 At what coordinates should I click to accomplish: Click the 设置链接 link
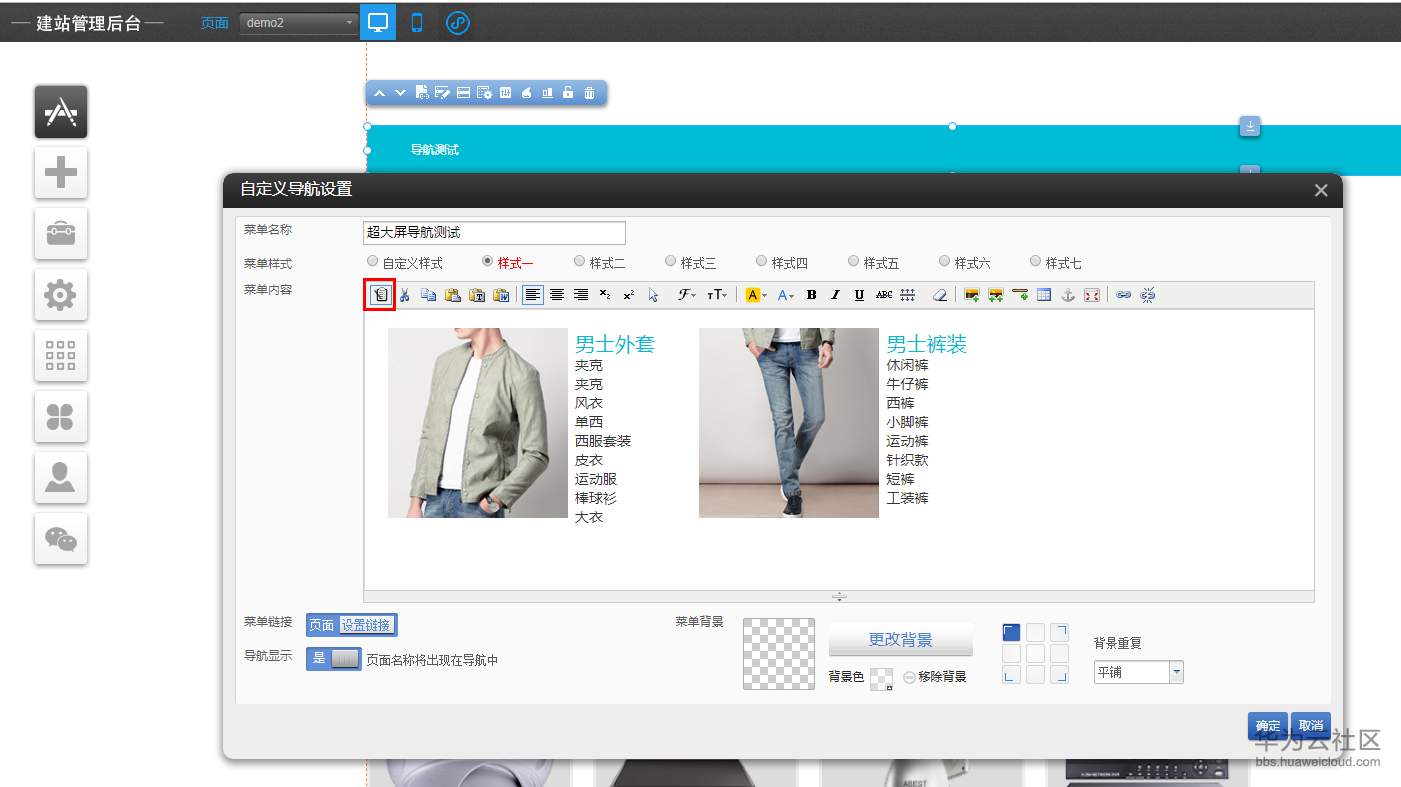tap(366, 625)
